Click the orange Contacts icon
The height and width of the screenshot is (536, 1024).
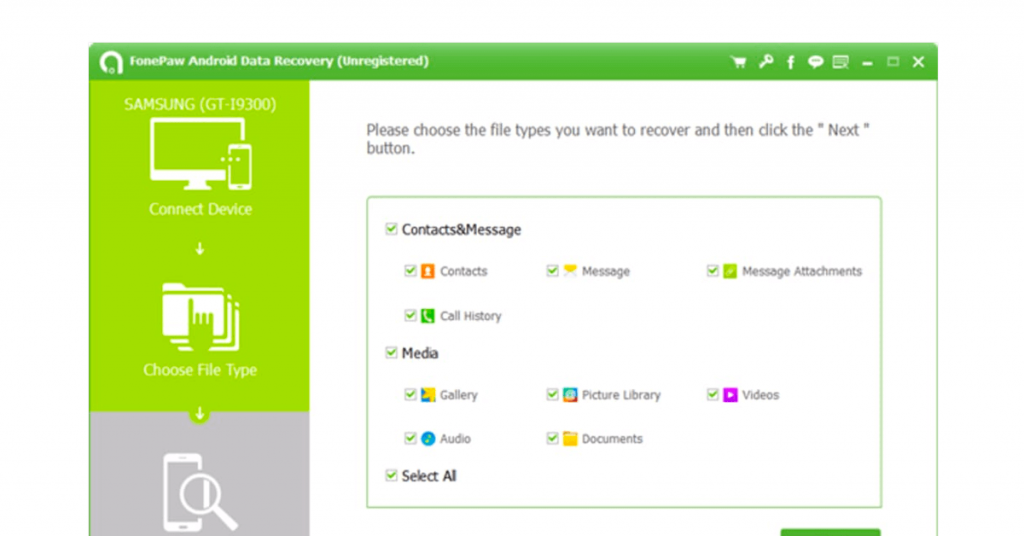pyautogui.click(x=428, y=271)
